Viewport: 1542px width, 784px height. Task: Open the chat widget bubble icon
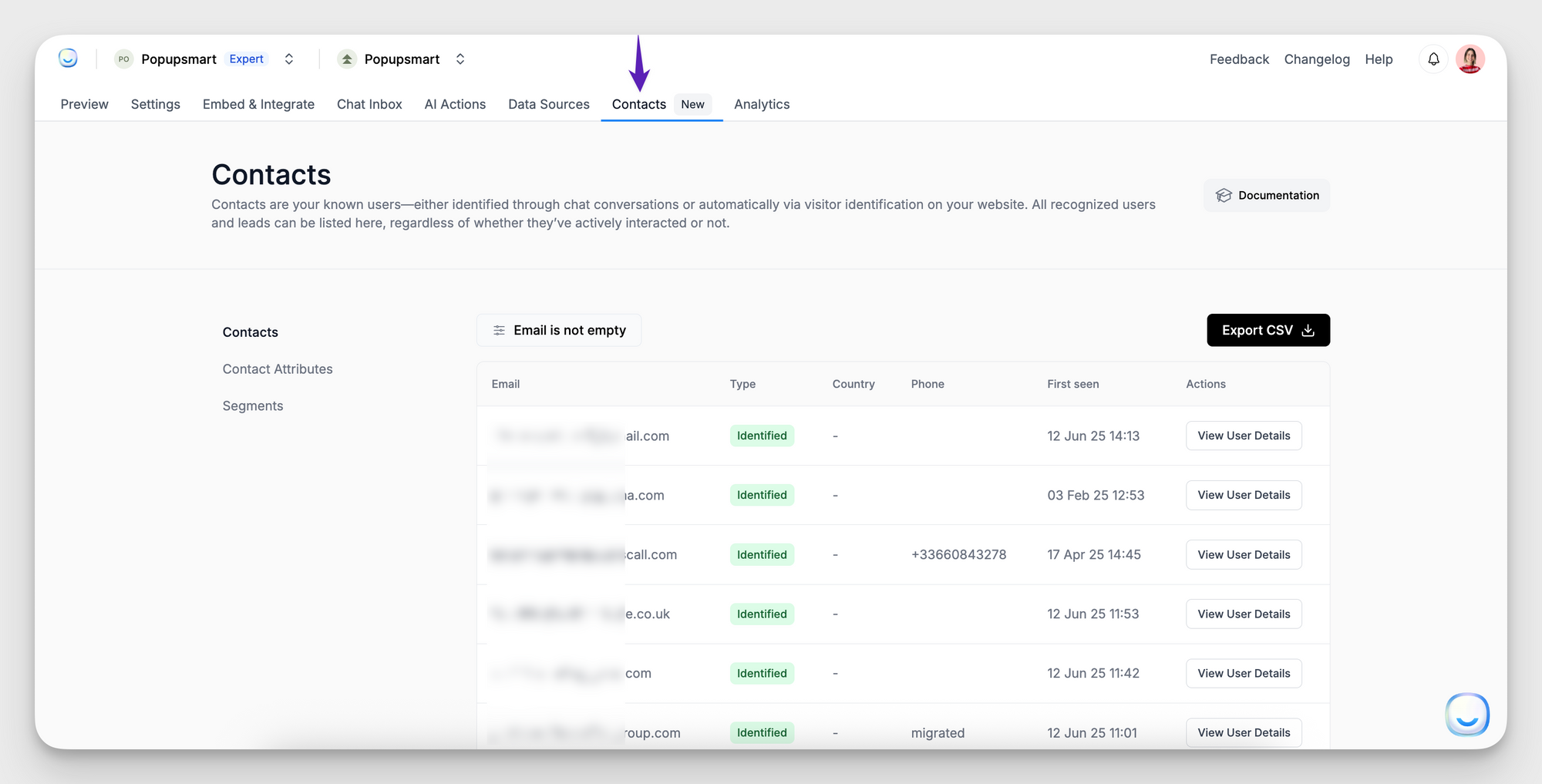[1466, 715]
